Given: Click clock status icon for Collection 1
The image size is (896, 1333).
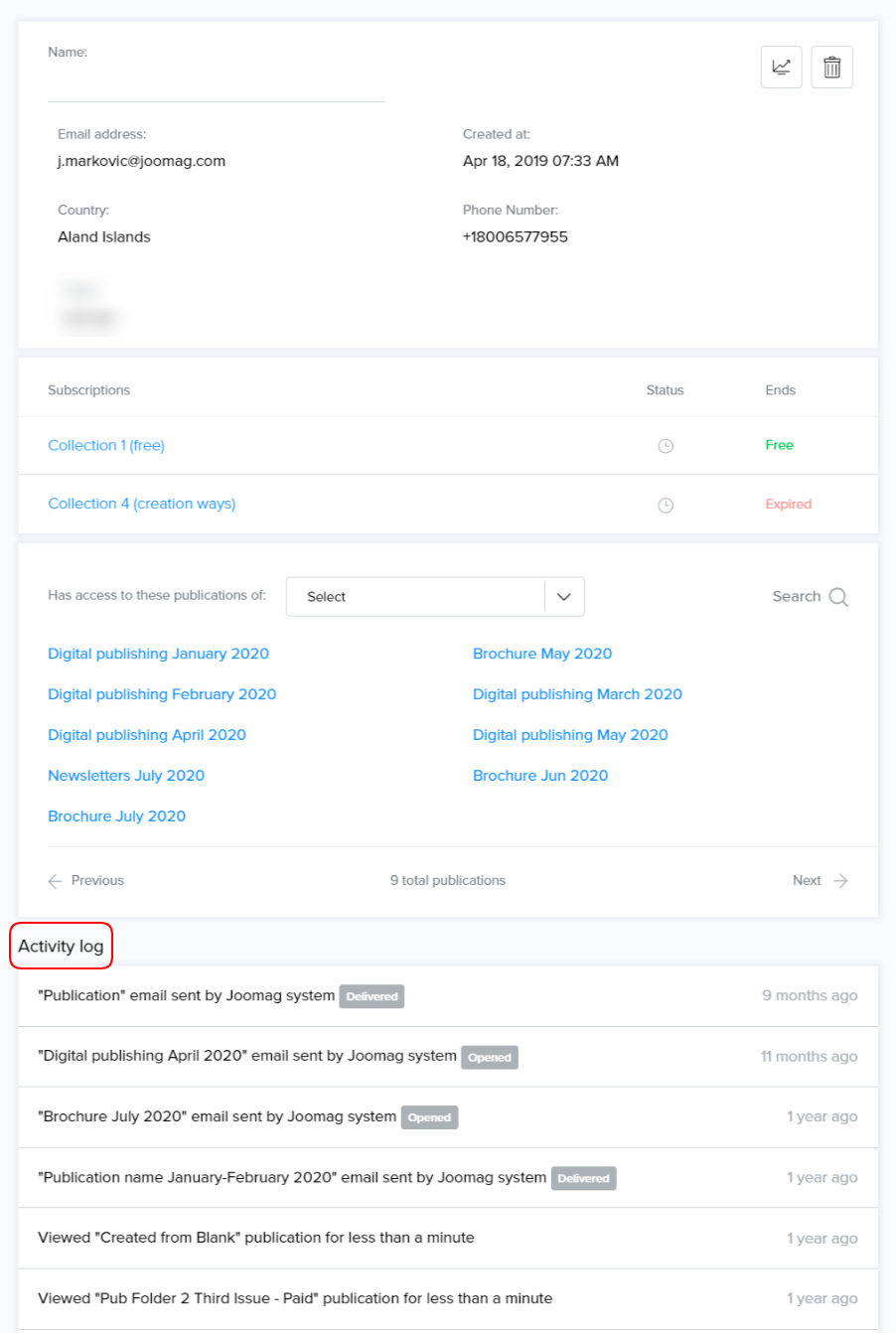Looking at the screenshot, I should coord(666,446).
